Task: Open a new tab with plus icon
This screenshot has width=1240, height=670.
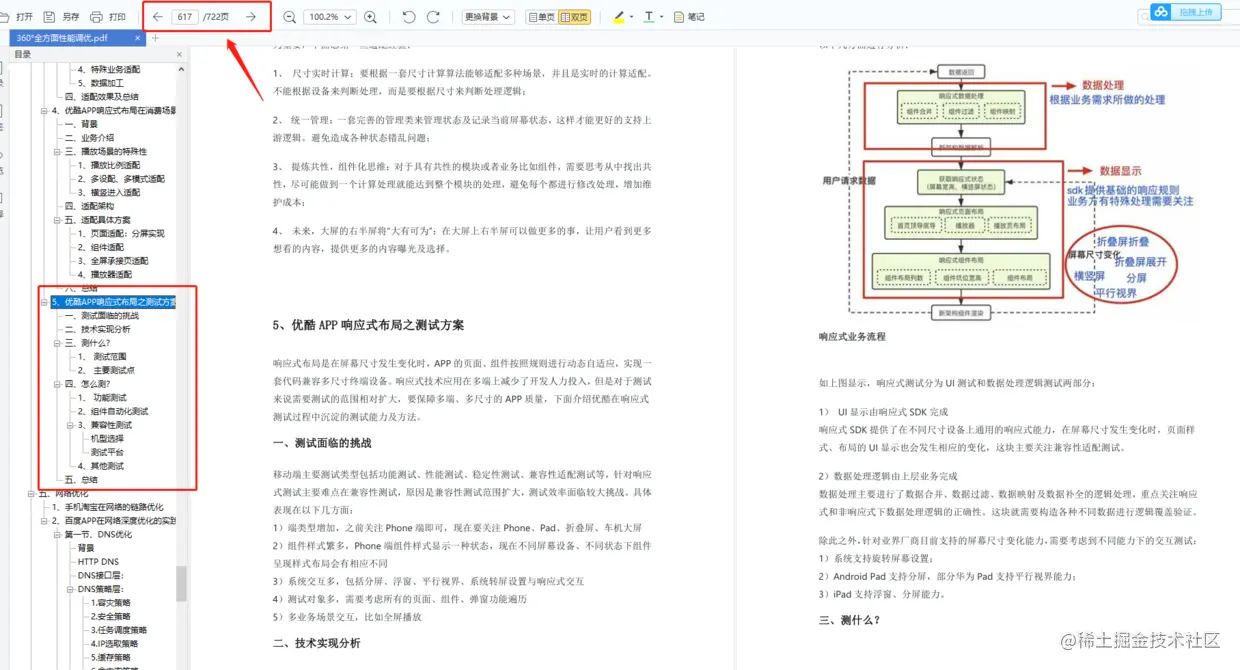Action: pyautogui.click(x=155, y=38)
